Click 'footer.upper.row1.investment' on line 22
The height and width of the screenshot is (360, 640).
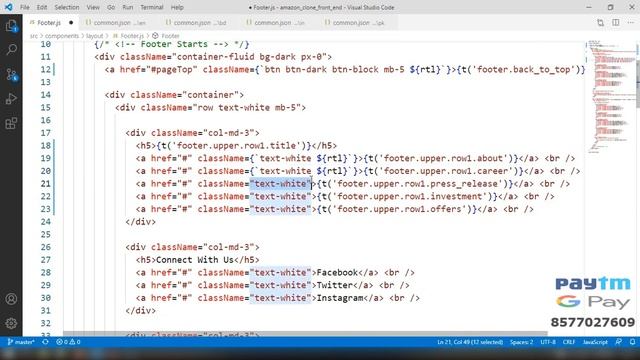click(410, 196)
